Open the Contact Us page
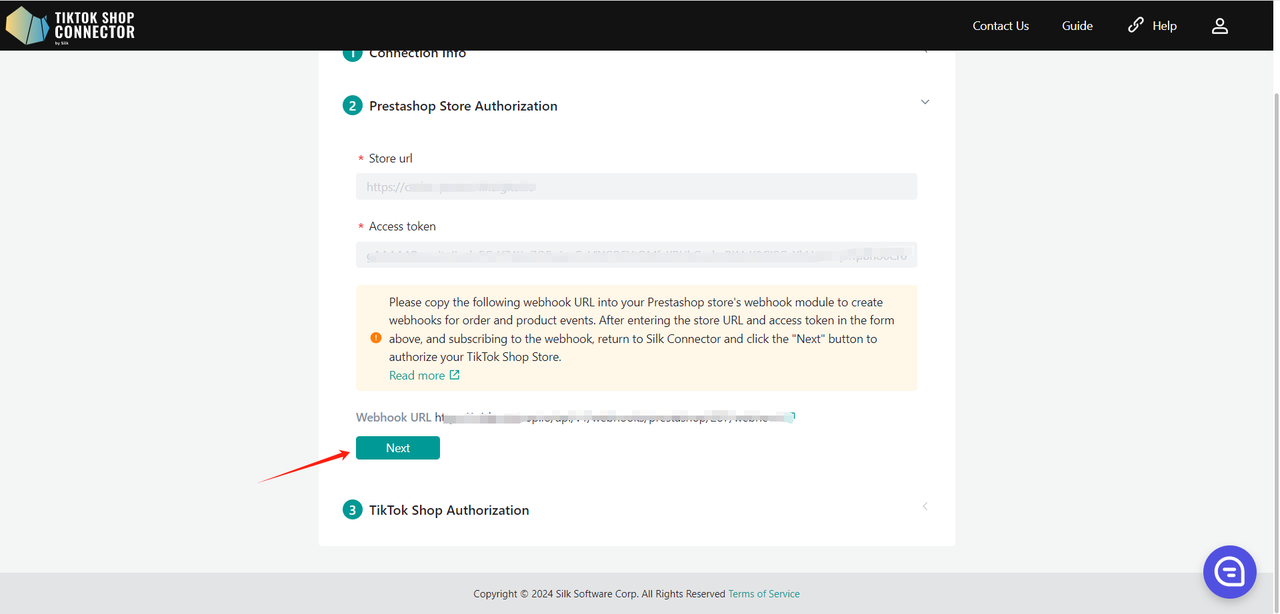 (1000, 26)
